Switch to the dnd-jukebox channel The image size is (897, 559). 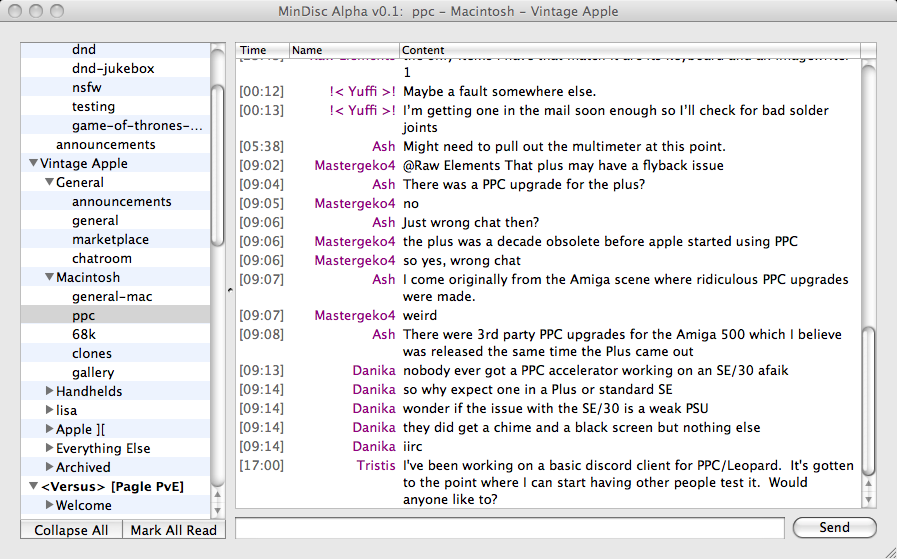[x=113, y=69]
